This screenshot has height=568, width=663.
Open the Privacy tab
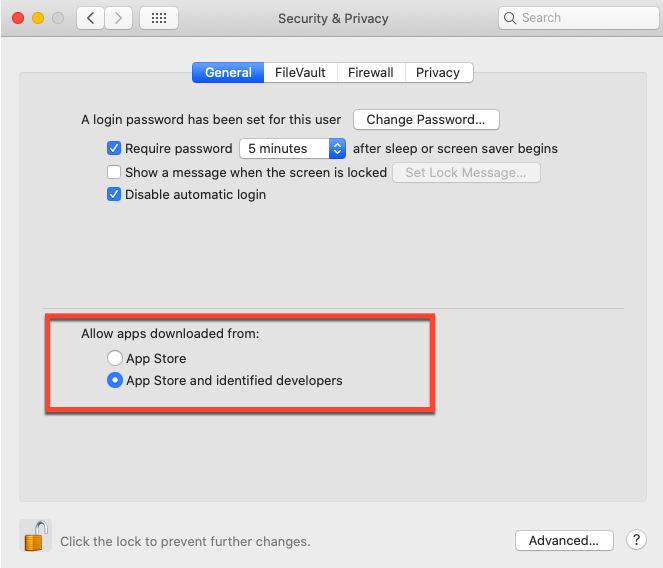tap(438, 72)
